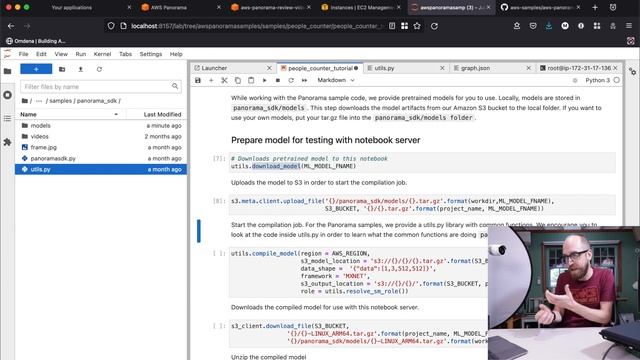Open extension manager puzzle icon
This screenshot has height=360, width=640.
coord(7,142)
